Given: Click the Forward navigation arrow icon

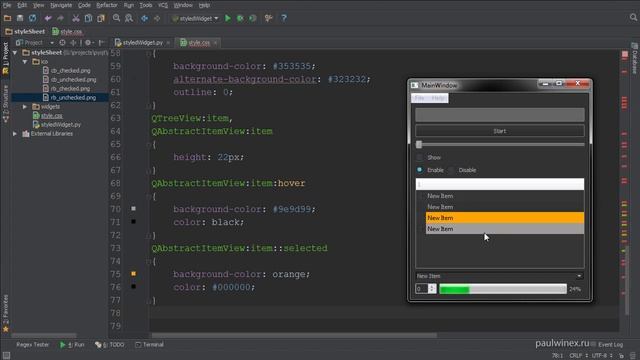Looking at the screenshot, I should pyautogui.click(x=157, y=18).
